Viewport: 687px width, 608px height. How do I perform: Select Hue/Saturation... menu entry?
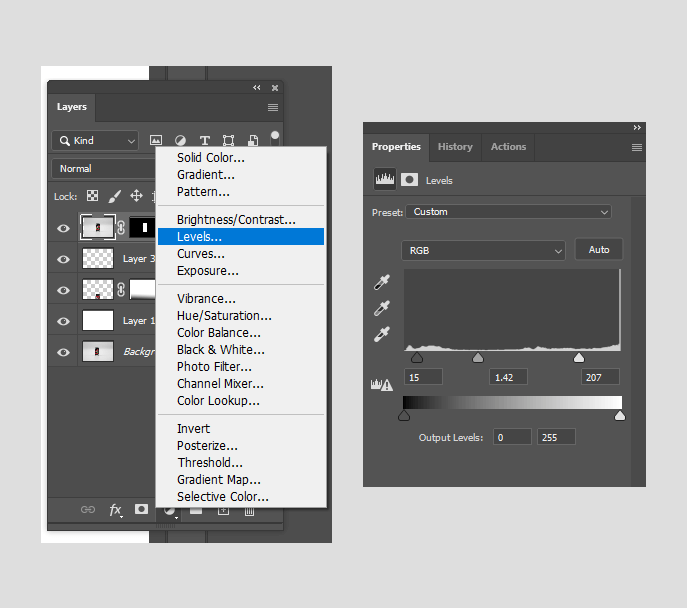(241, 316)
